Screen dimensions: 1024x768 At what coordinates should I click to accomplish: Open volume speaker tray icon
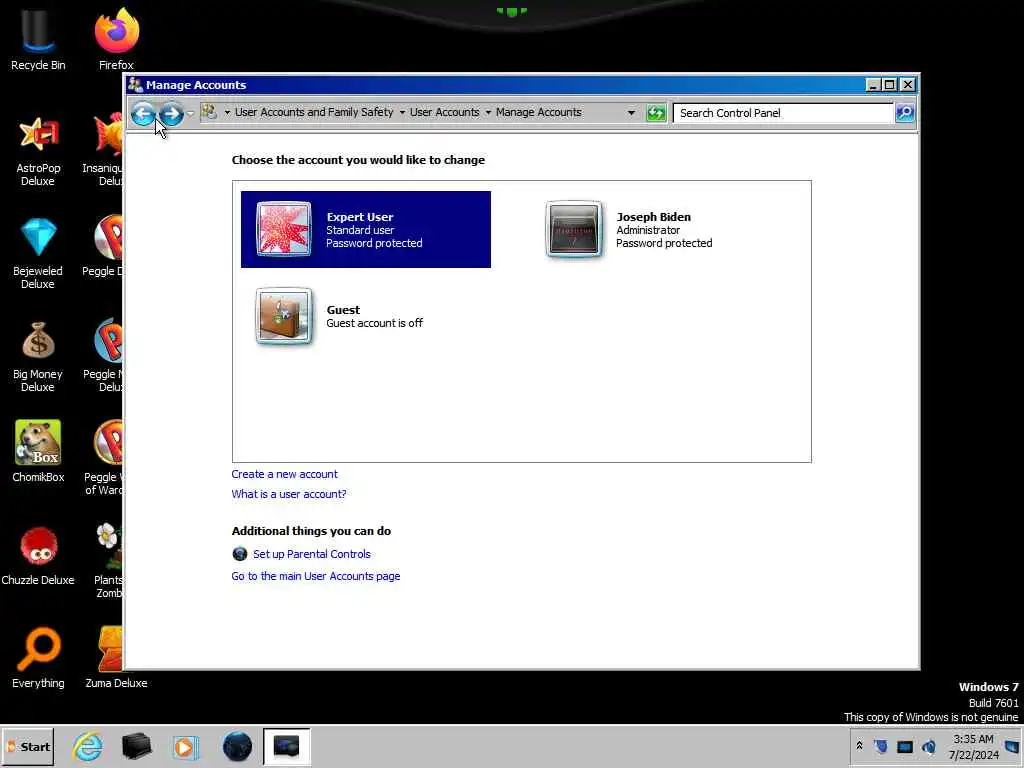929,746
